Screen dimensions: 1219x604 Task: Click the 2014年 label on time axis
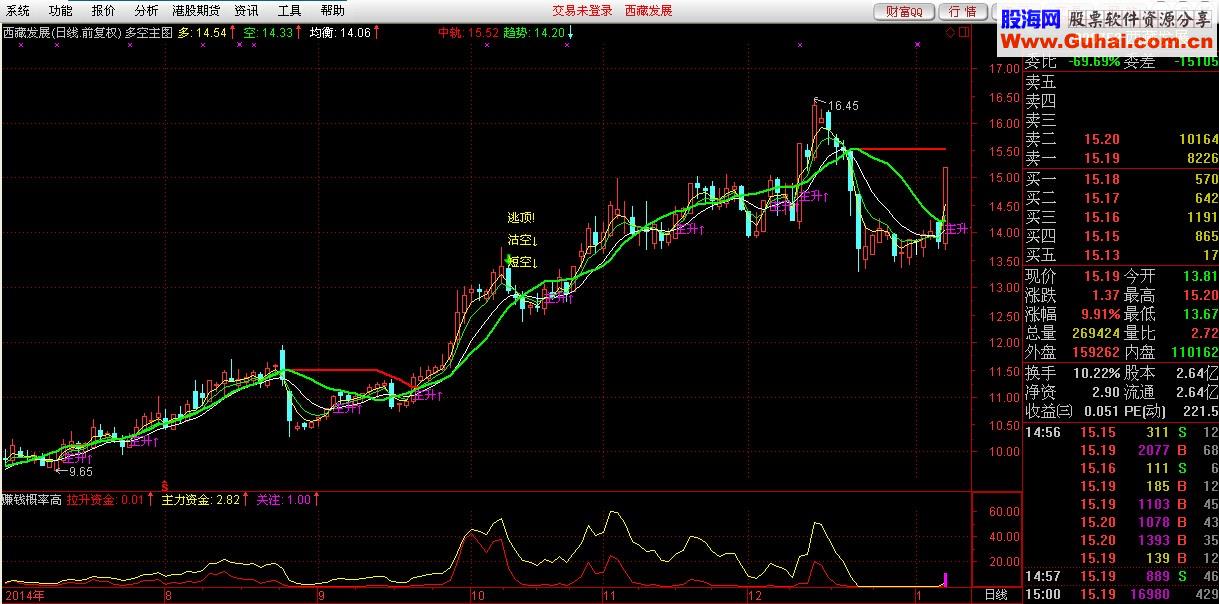[26, 595]
